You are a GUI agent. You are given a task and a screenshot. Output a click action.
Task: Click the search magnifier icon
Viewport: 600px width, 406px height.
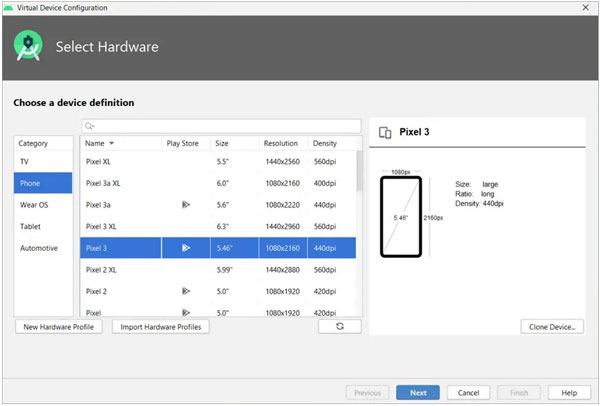point(89,126)
